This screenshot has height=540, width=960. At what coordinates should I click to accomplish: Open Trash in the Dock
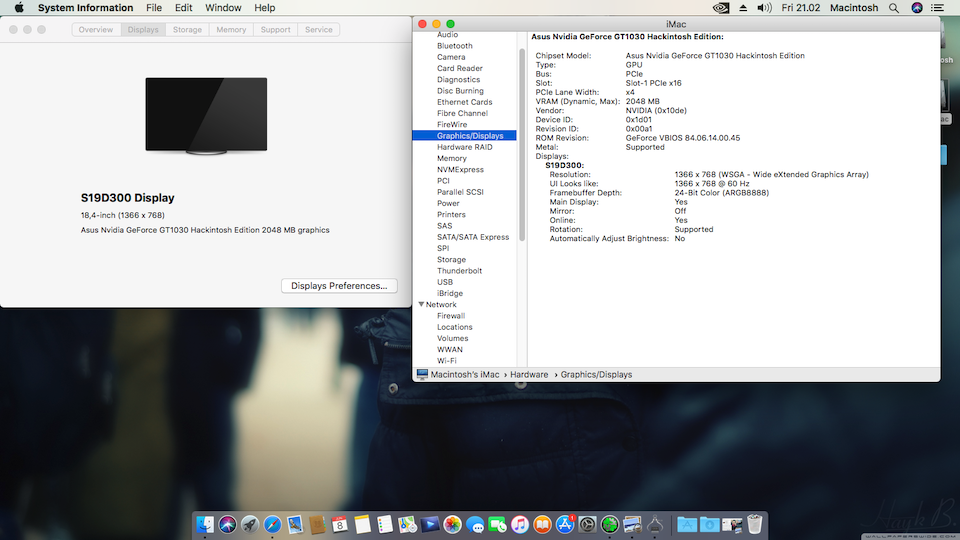point(754,525)
